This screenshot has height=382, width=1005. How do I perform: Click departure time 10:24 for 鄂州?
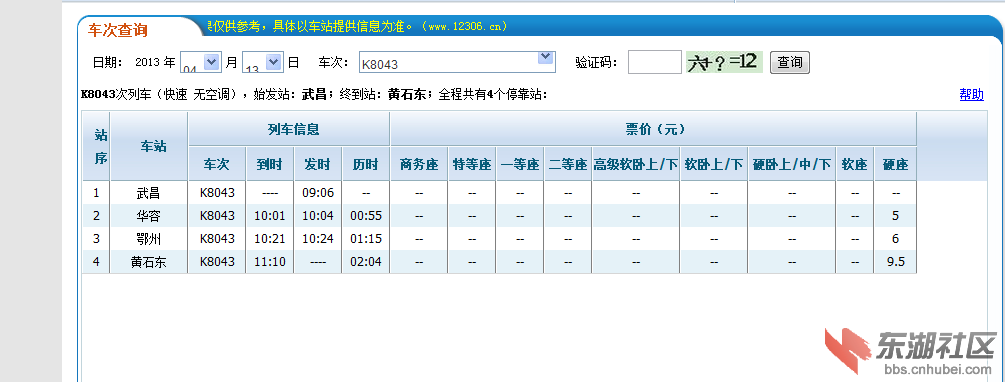(x=318, y=239)
